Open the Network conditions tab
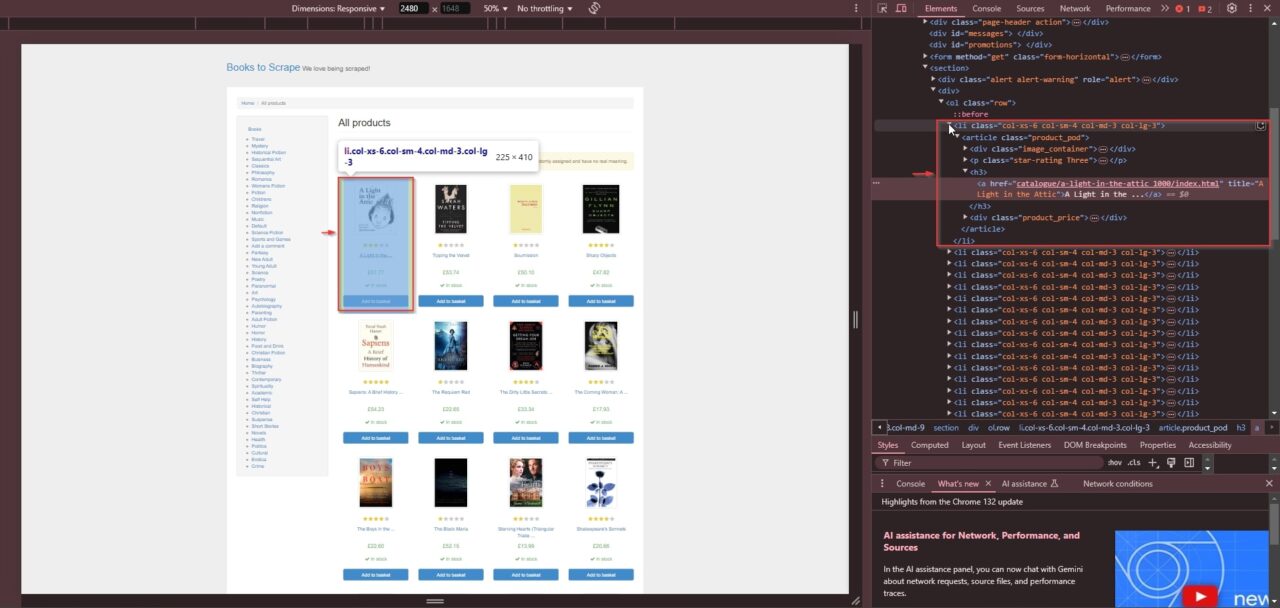This screenshot has width=1280, height=608. click(x=1119, y=483)
